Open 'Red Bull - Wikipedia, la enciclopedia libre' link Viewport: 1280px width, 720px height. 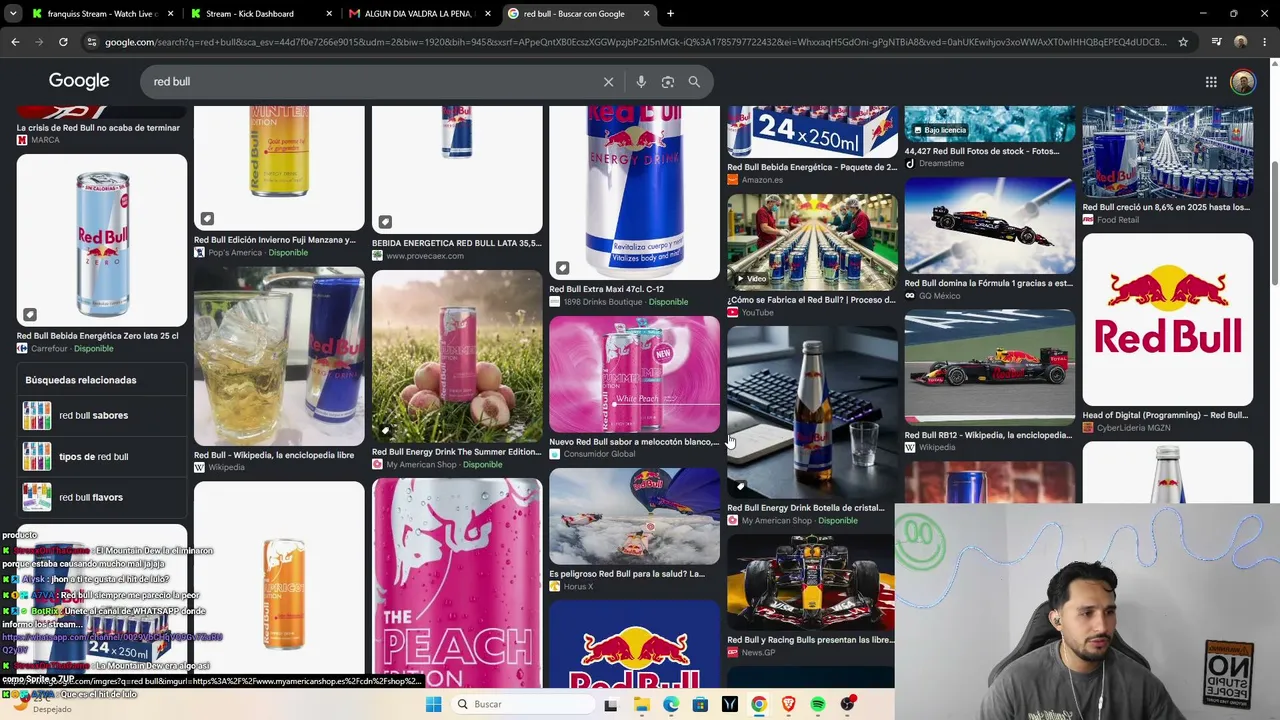pos(274,455)
